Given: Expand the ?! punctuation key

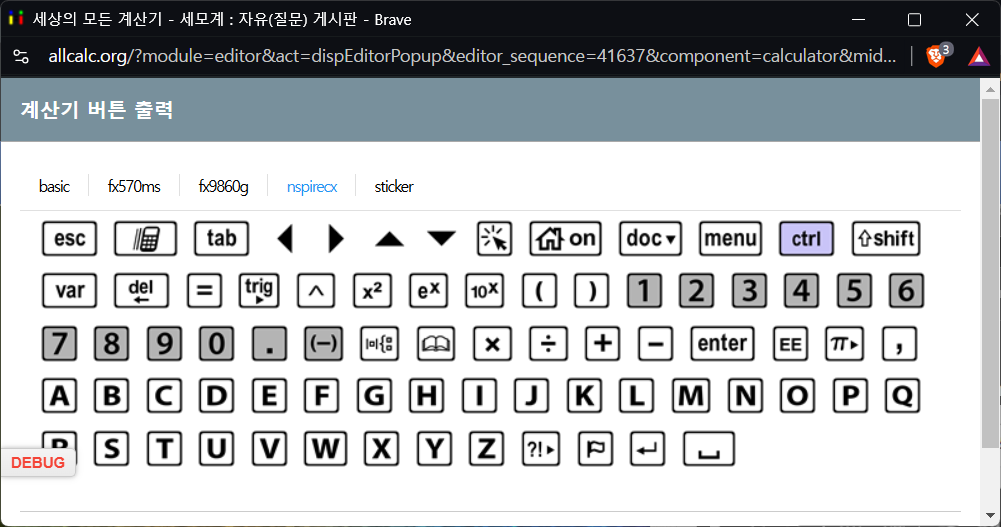Looking at the screenshot, I should (x=542, y=449).
